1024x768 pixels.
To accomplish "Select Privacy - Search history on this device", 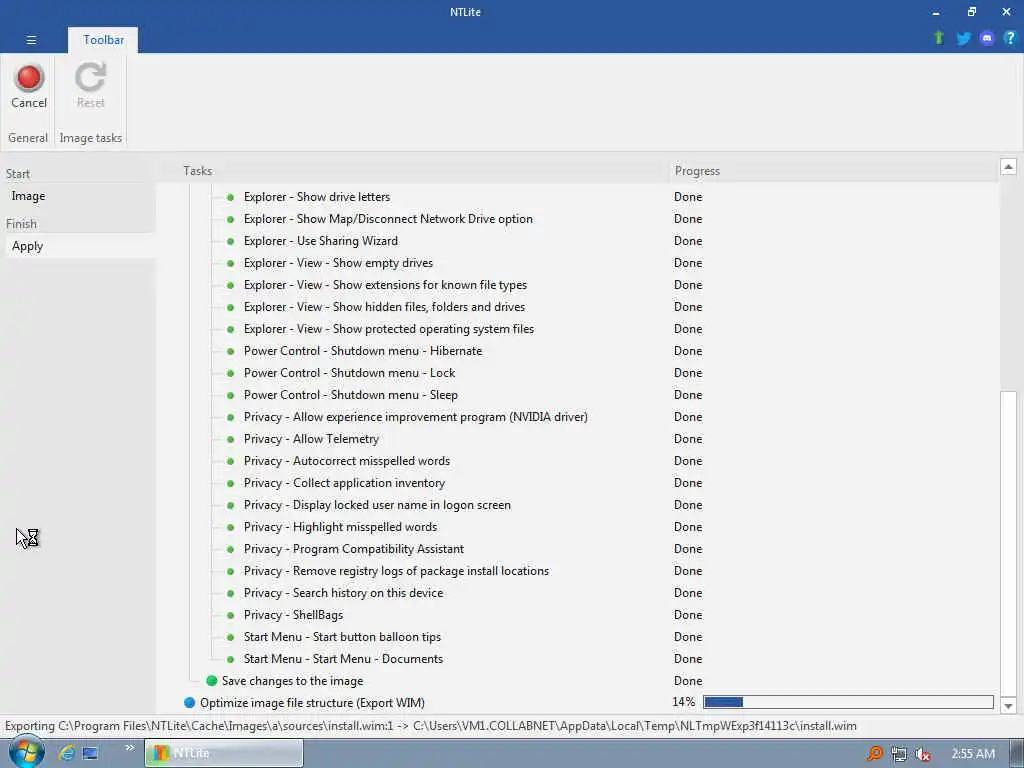I will click(343, 593).
